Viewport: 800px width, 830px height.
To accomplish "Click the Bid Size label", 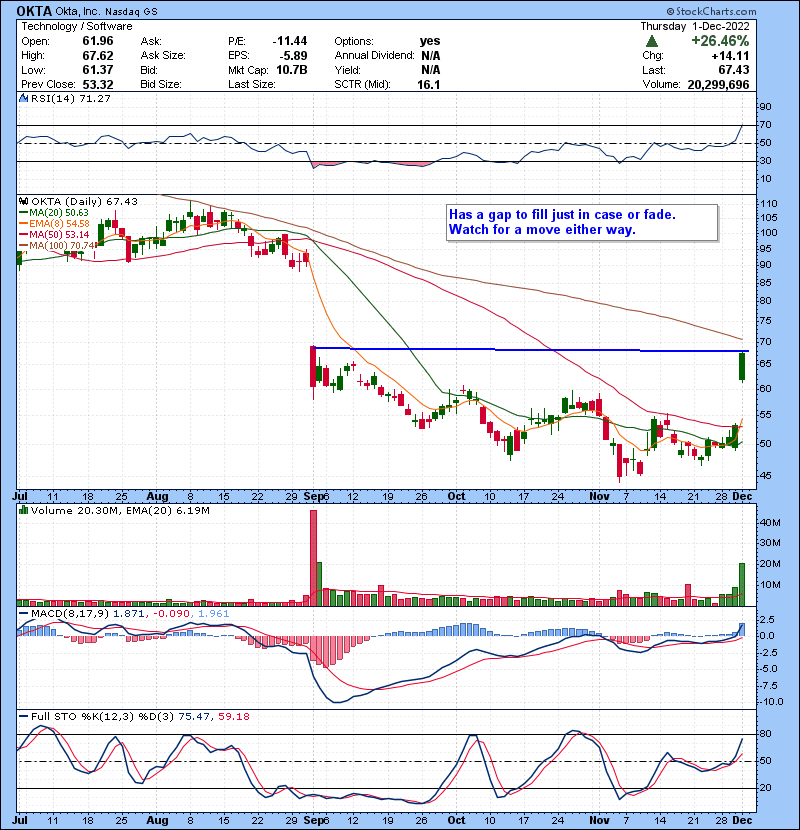I will click(161, 85).
